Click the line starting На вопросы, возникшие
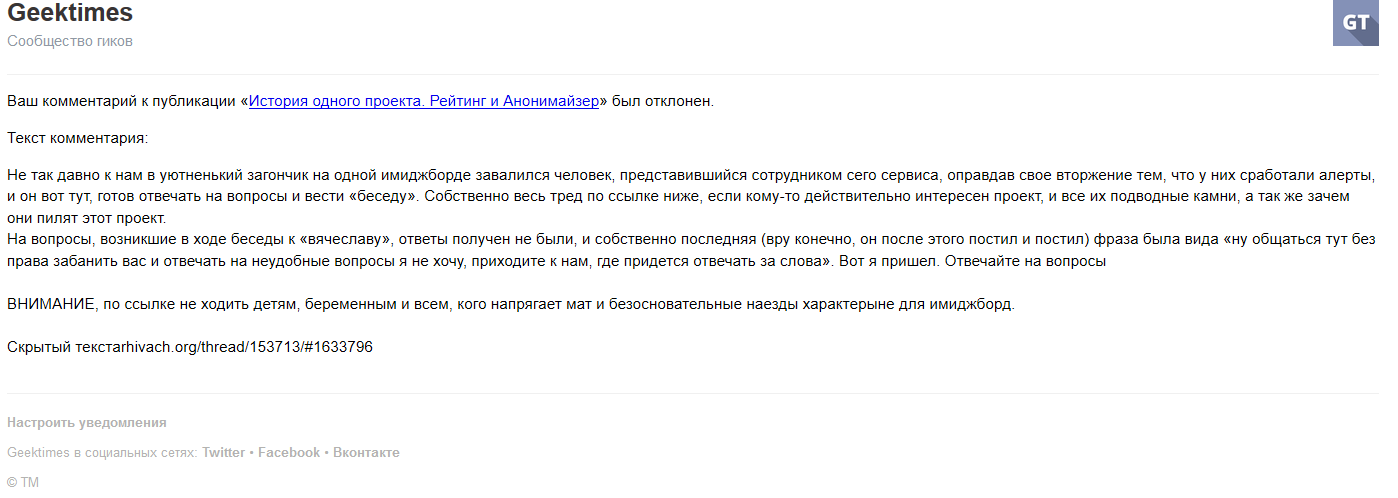 click(x=692, y=240)
